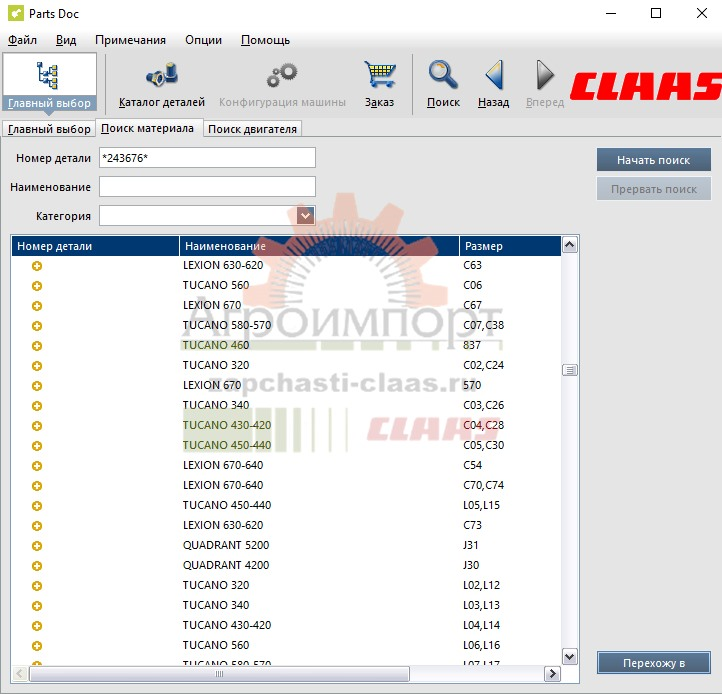The height and width of the screenshot is (694, 722).
Task: Expand plus icon for LEXION 670-640 C54
Action: coord(37,466)
